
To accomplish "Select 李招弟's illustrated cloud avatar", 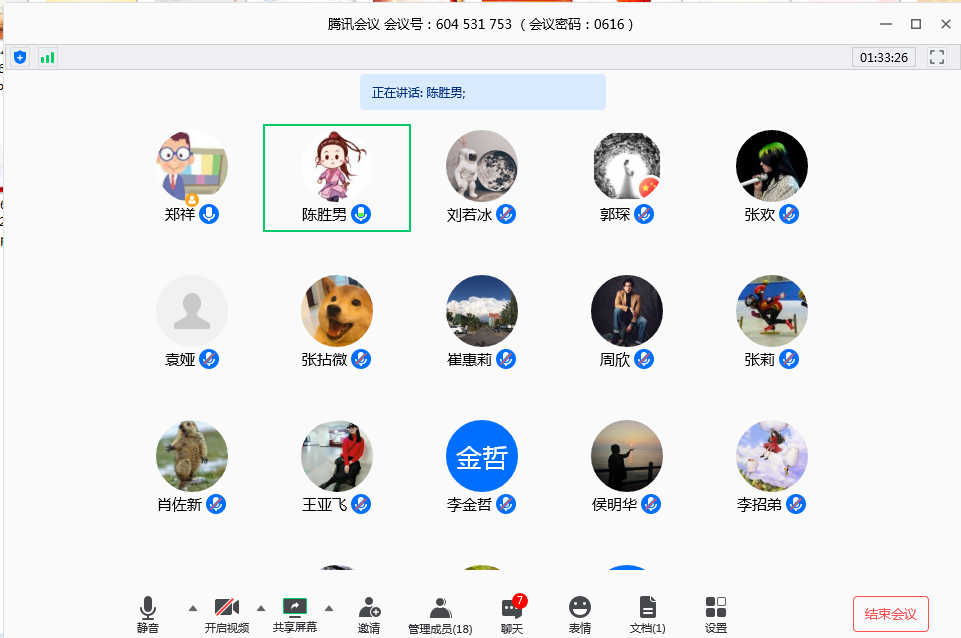I will 772,456.
